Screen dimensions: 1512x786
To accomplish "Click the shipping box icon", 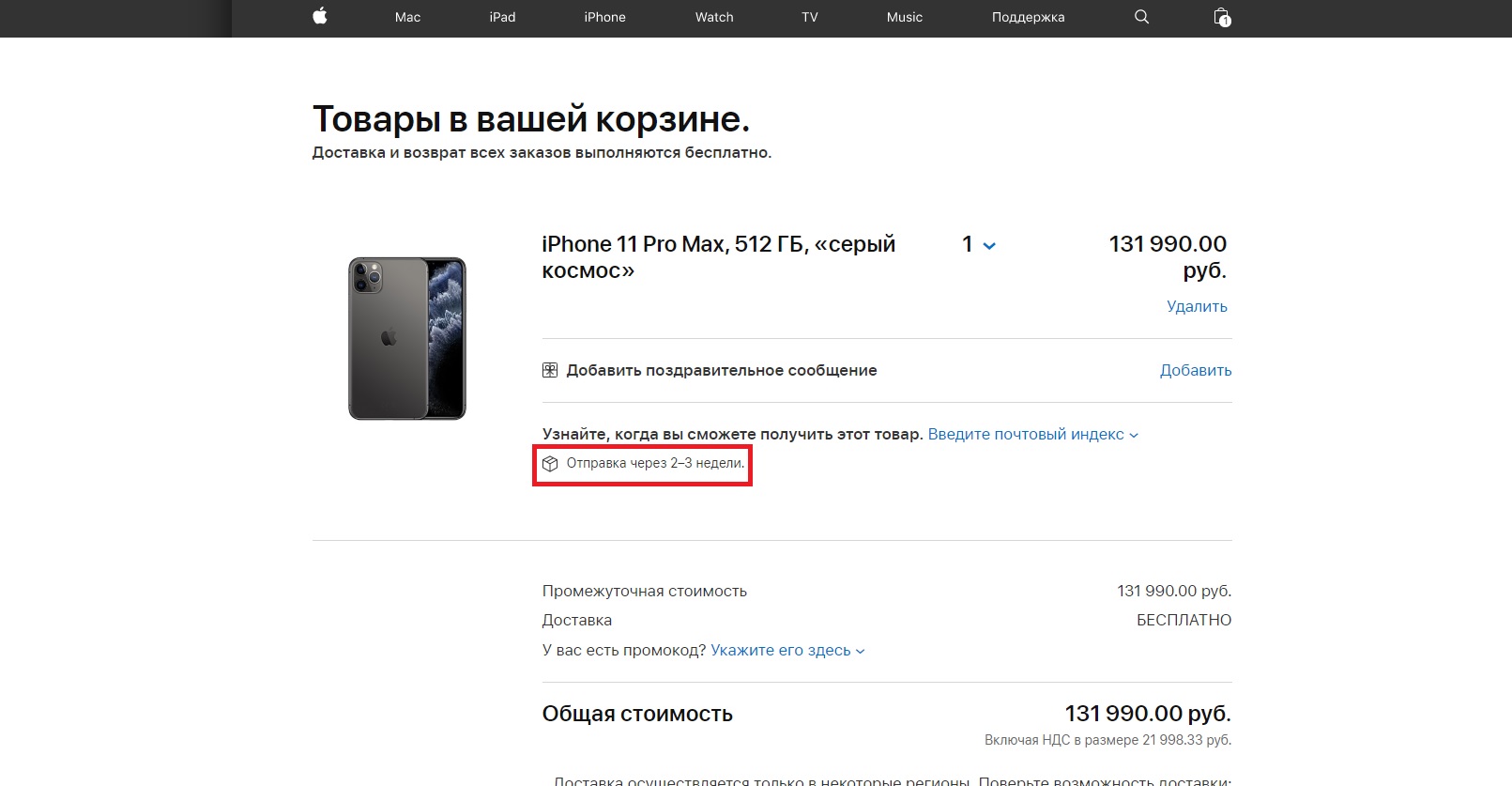I will pos(550,463).
